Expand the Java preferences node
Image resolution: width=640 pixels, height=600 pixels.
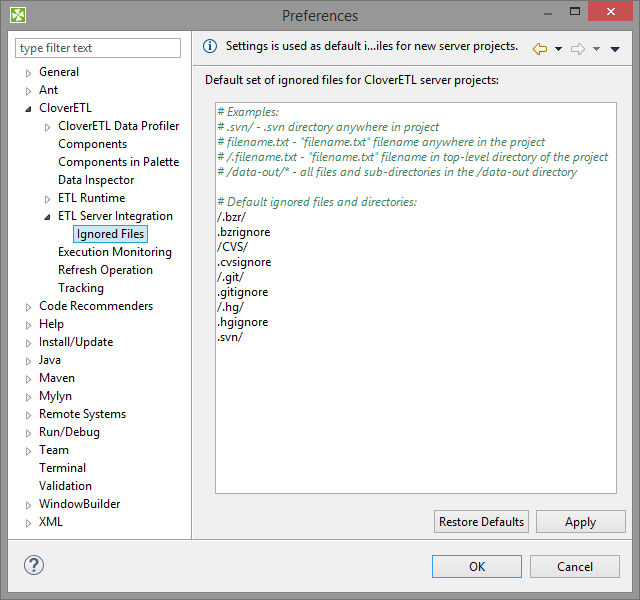point(29,361)
